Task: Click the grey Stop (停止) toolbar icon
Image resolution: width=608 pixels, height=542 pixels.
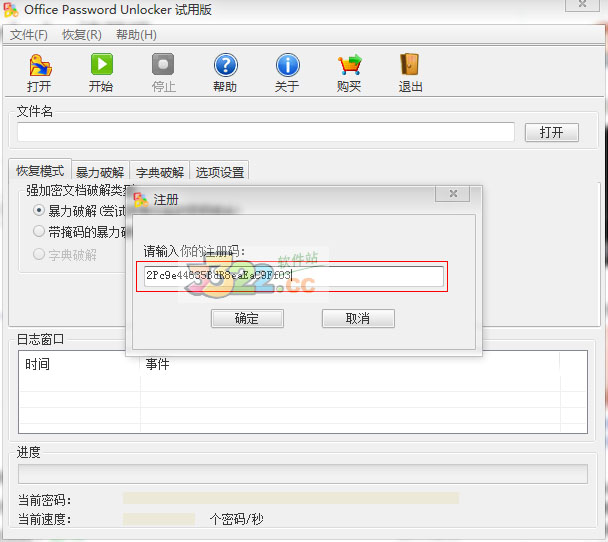Action: tap(163, 64)
